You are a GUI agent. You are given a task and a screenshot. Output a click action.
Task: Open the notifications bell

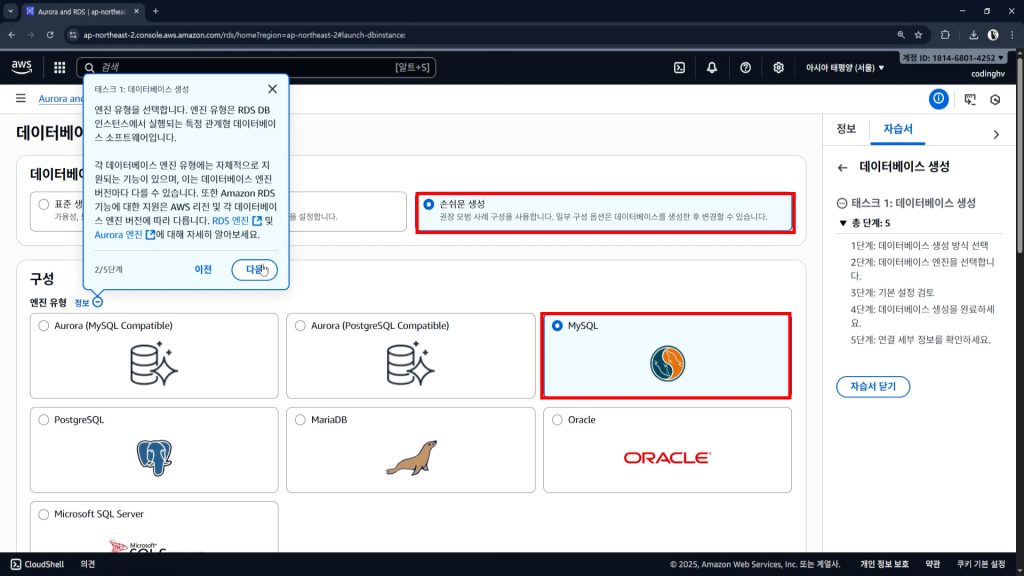coord(712,67)
